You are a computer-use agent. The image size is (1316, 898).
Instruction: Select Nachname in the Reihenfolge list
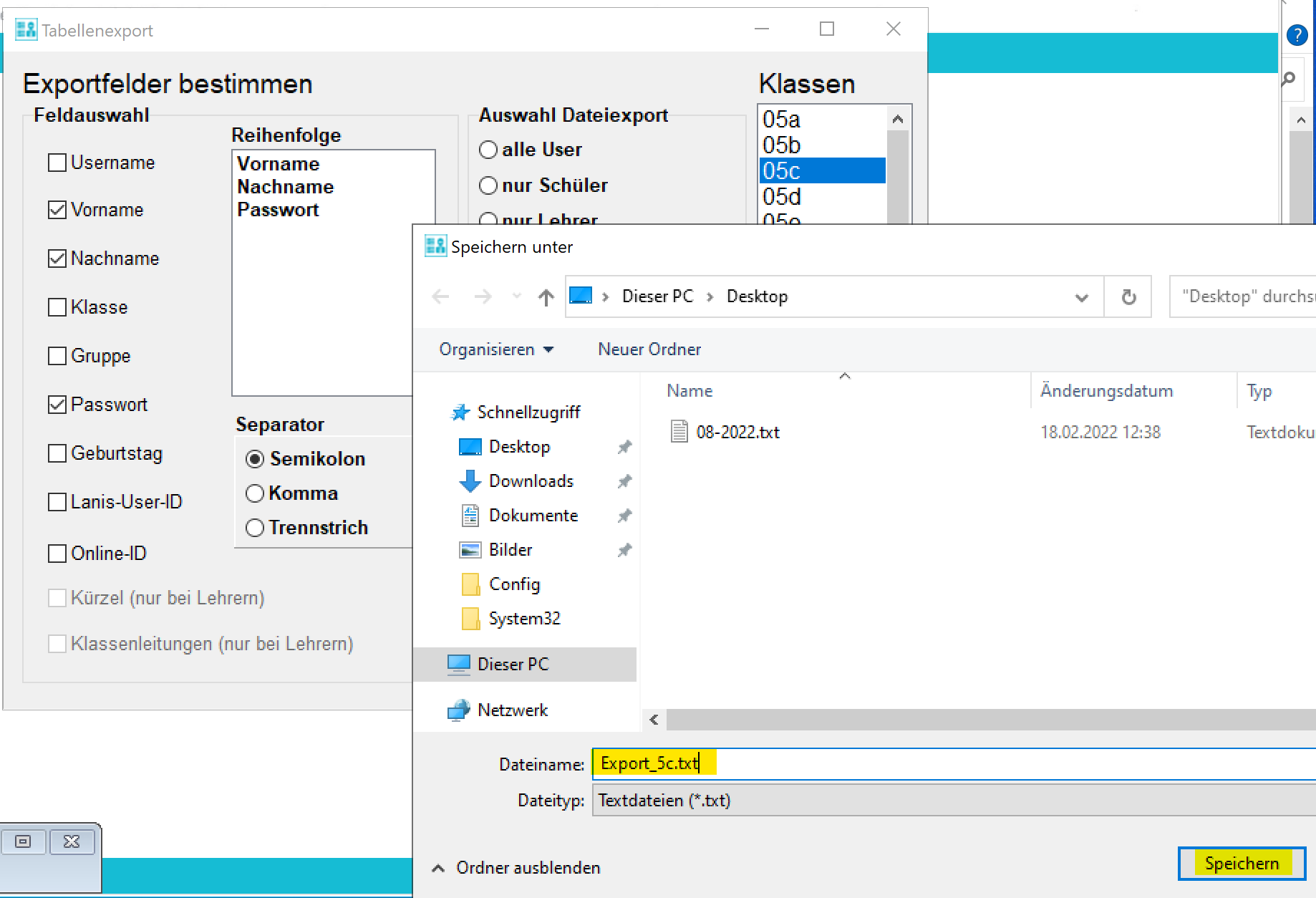click(x=286, y=187)
